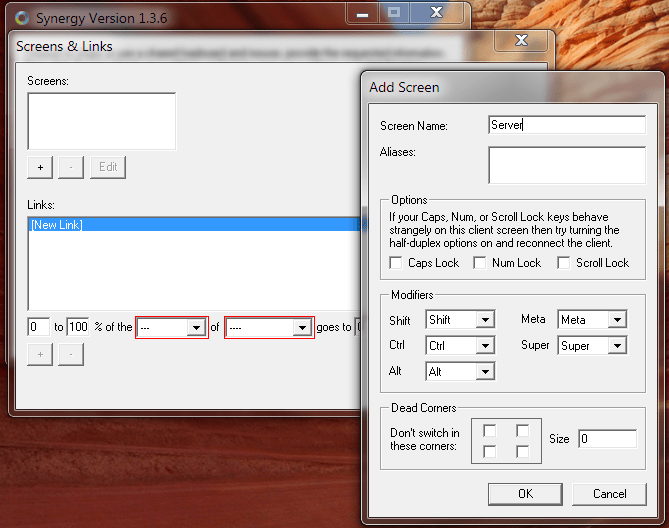The height and width of the screenshot is (528, 669).
Task: Minimize the Synergy Version 1.3.6 window
Action: pyautogui.click(x=362, y=14)
